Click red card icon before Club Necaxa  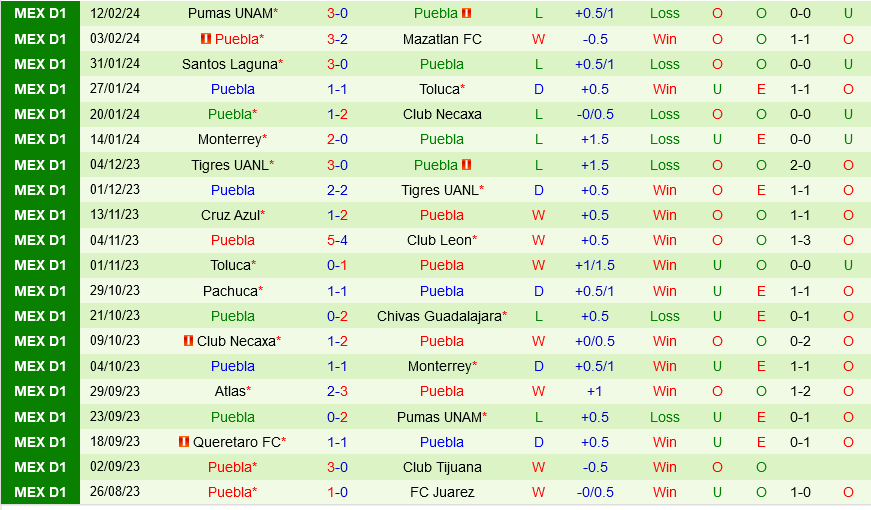tap(188, 341)
